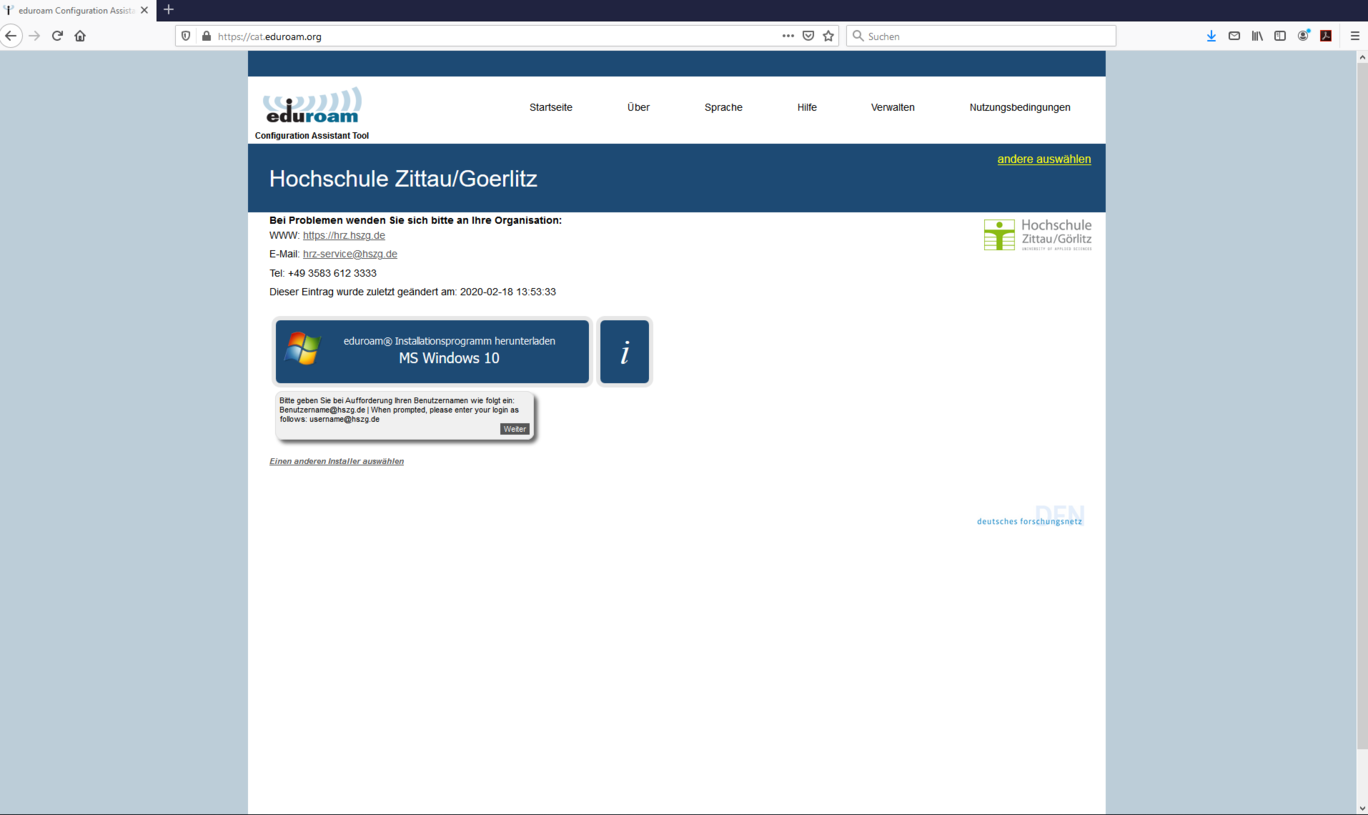Click the 'Bei Problemen wenden Sie sich' text
The image size is (1368, 815).
[x=415, y=220]
